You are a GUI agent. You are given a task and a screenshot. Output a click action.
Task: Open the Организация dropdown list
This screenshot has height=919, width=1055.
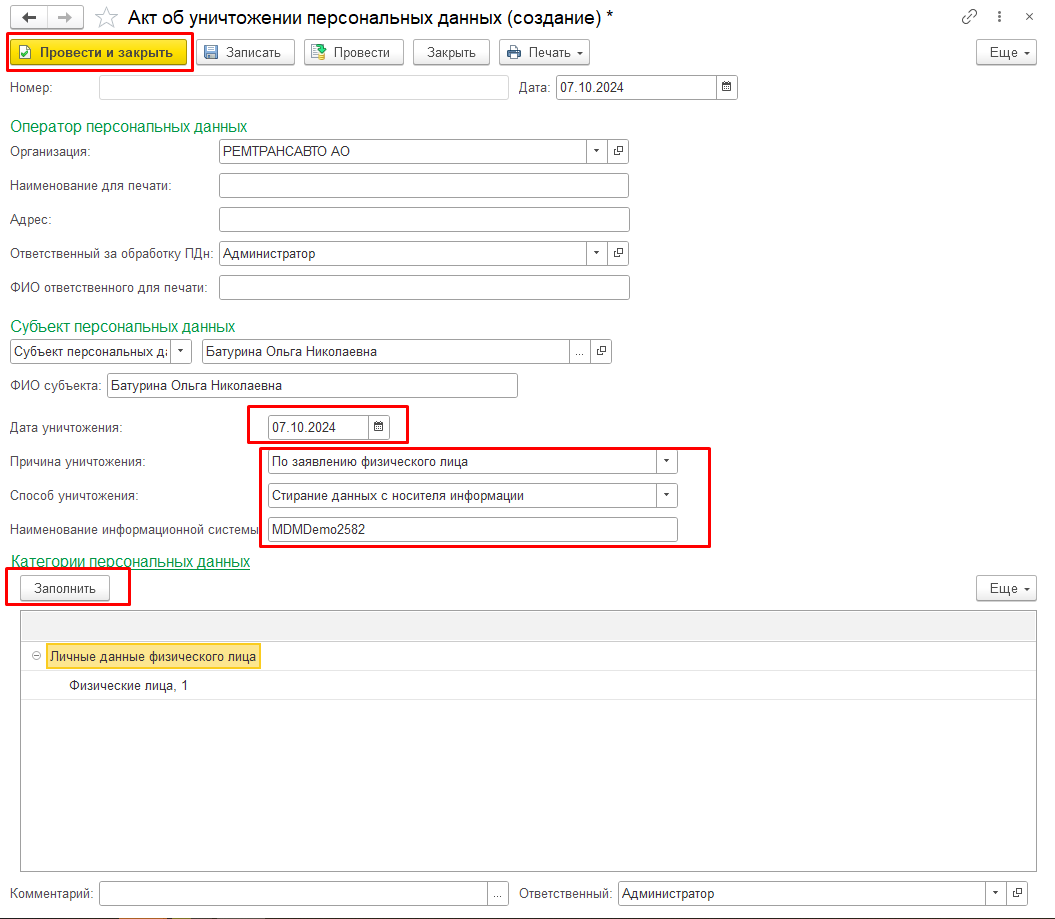point(596,151)
